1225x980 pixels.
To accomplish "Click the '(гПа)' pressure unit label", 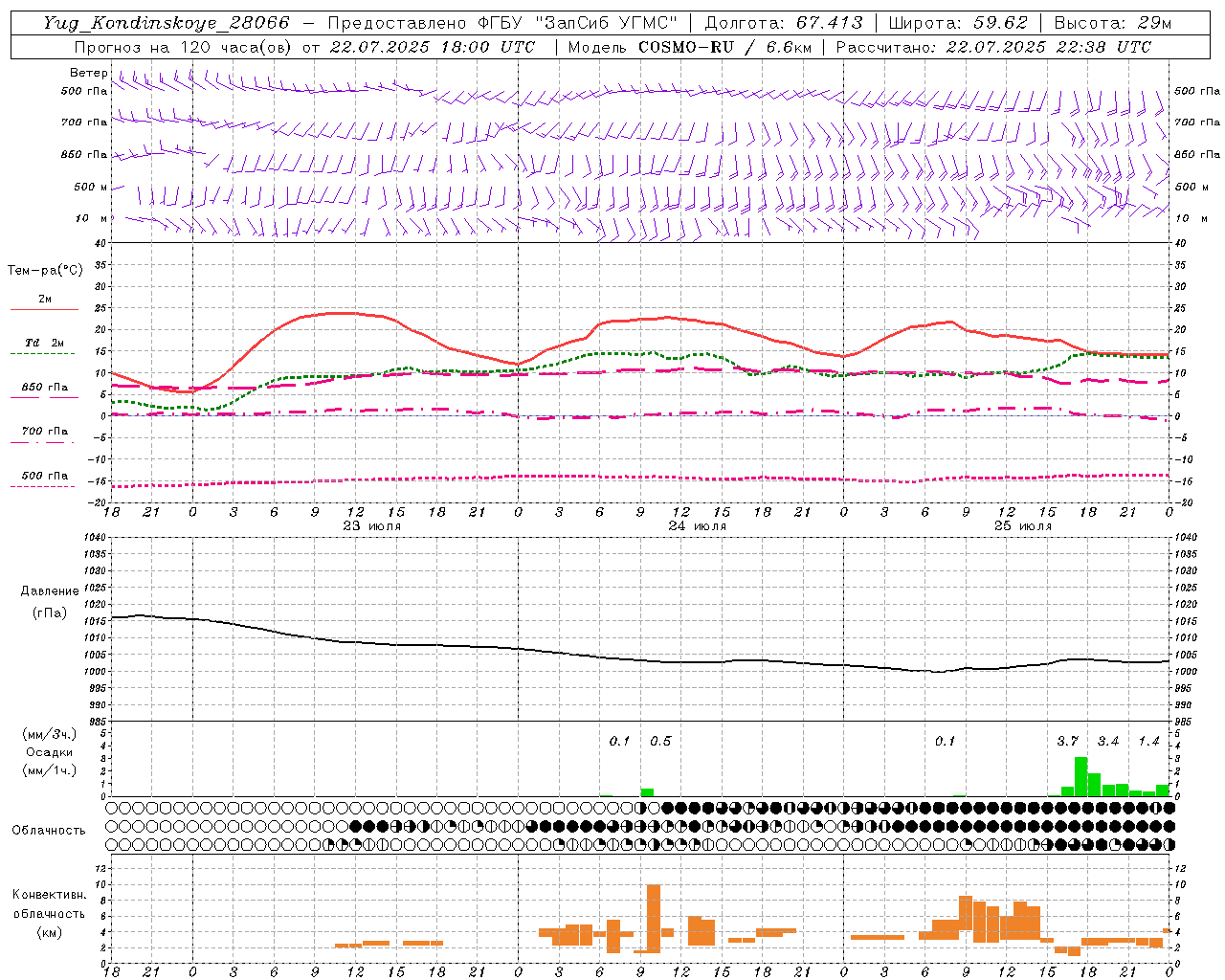I will [x=50, y=612].
